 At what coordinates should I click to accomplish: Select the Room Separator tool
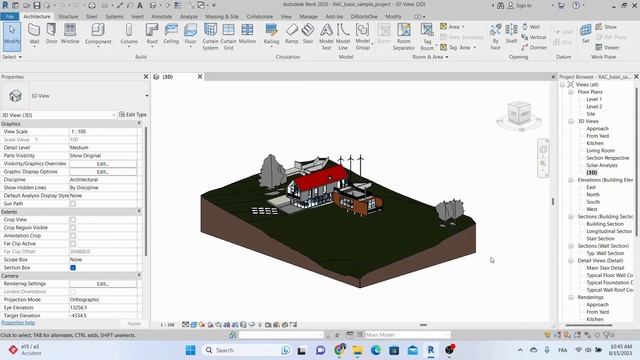403,37
